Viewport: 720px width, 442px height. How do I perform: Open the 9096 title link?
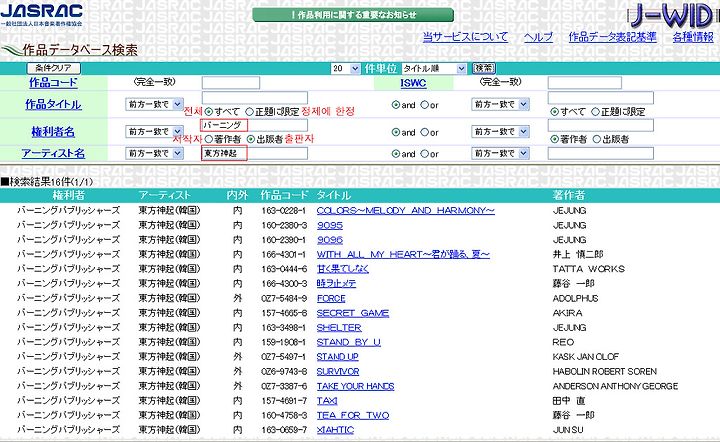point(330,240)
